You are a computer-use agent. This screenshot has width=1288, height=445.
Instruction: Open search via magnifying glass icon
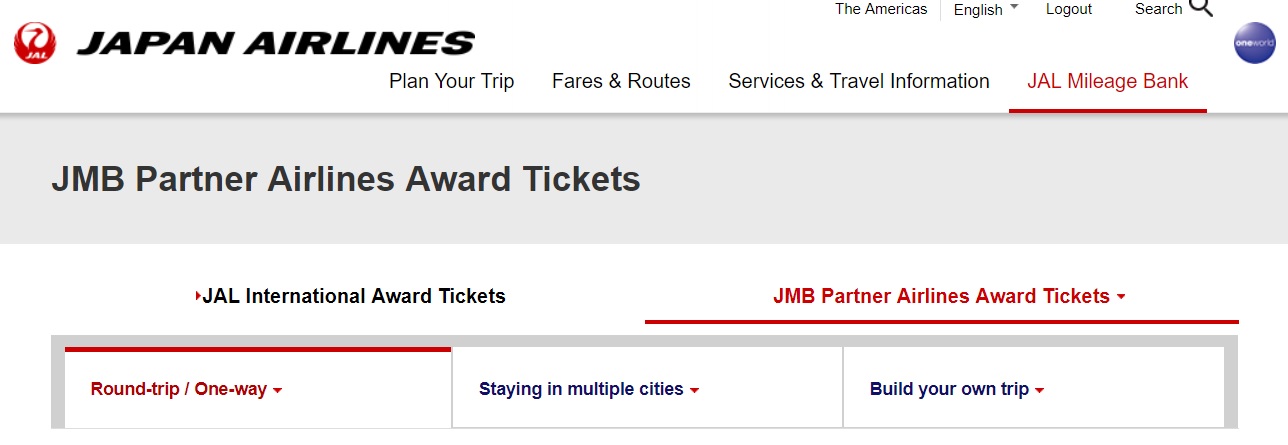click(1201, 8)
